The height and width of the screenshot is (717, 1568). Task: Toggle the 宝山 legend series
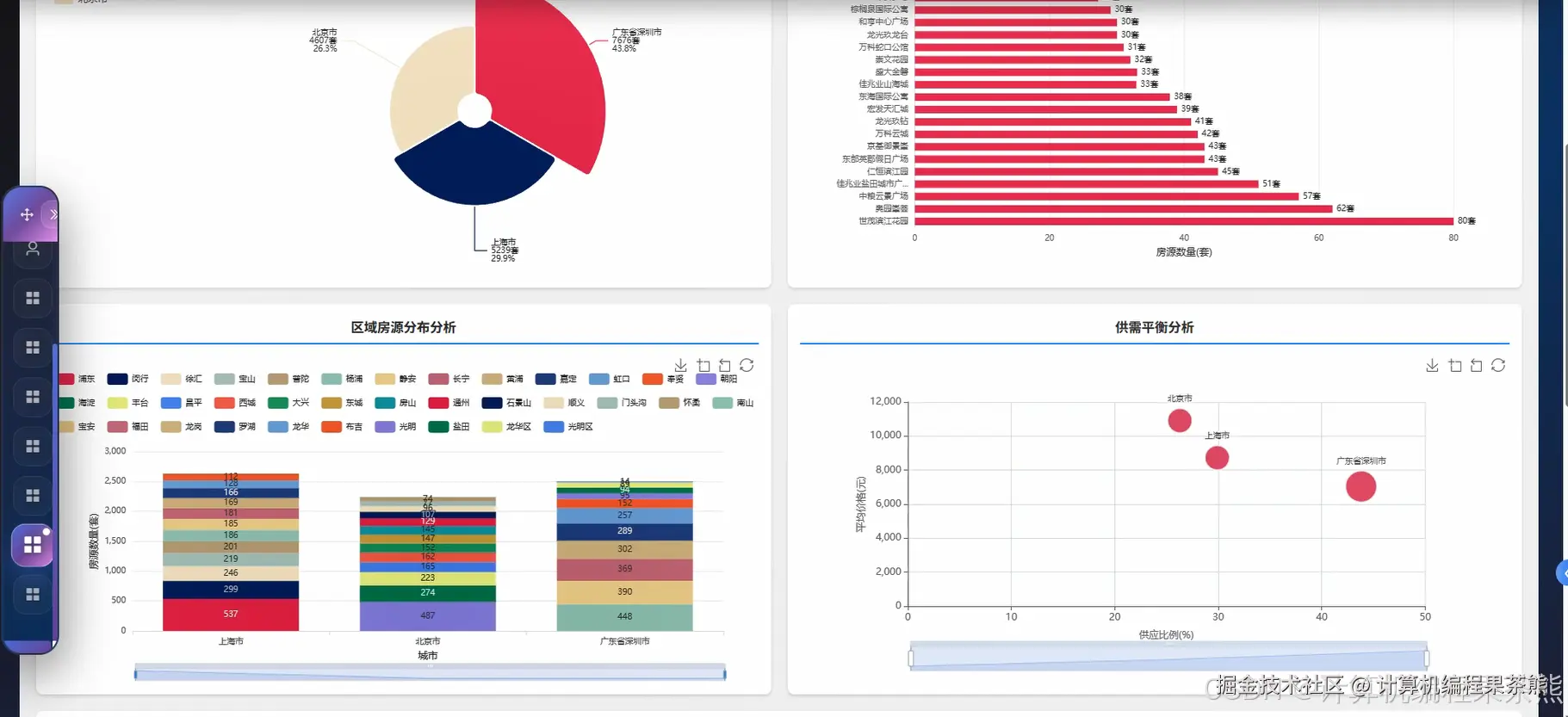(235, 379)
